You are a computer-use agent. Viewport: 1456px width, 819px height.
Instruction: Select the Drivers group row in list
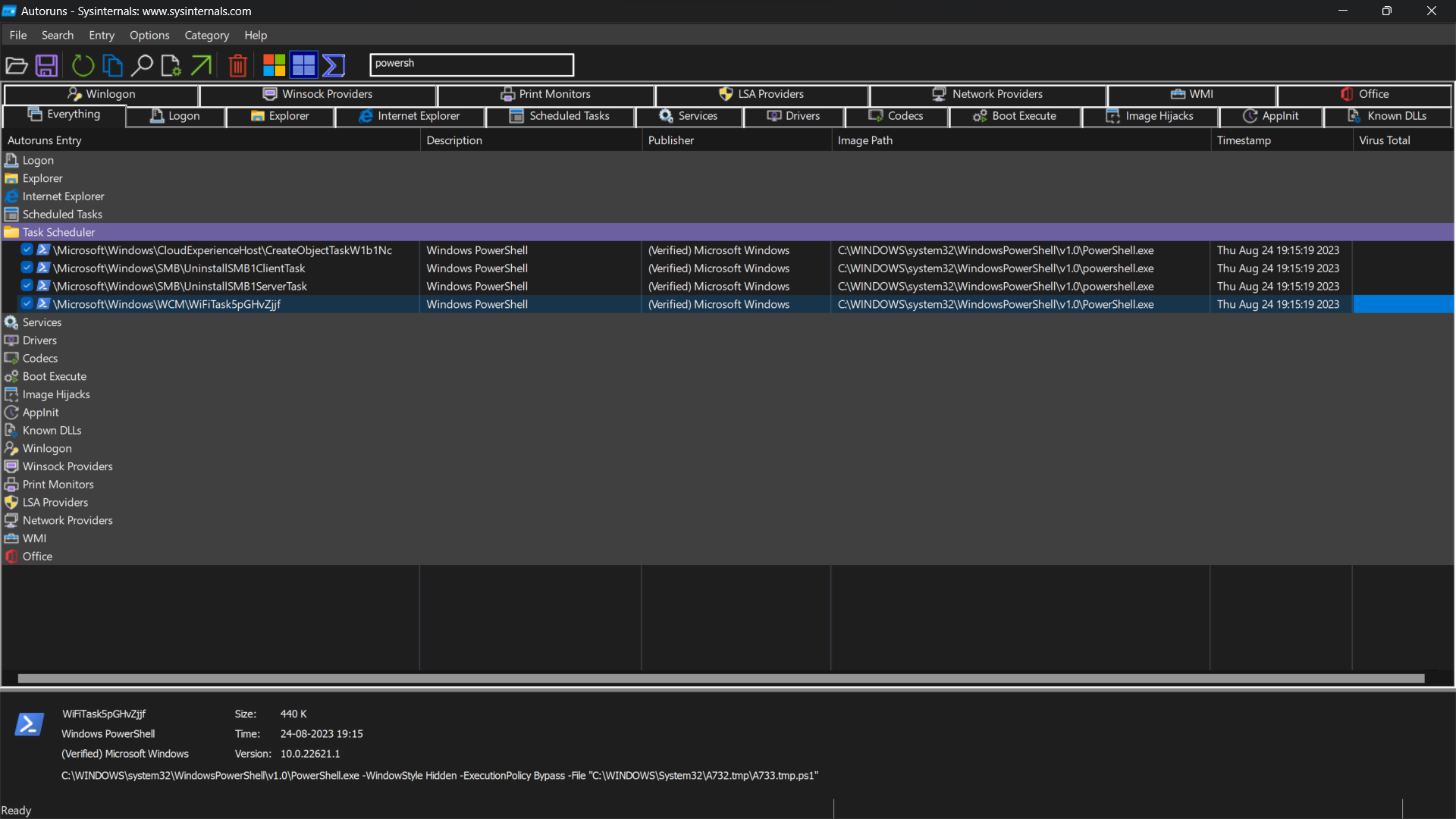coord(728,340)
